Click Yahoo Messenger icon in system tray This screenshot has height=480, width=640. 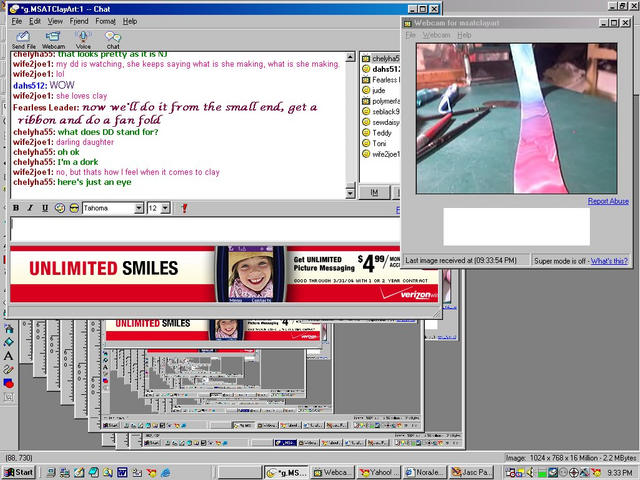[597, 473]
